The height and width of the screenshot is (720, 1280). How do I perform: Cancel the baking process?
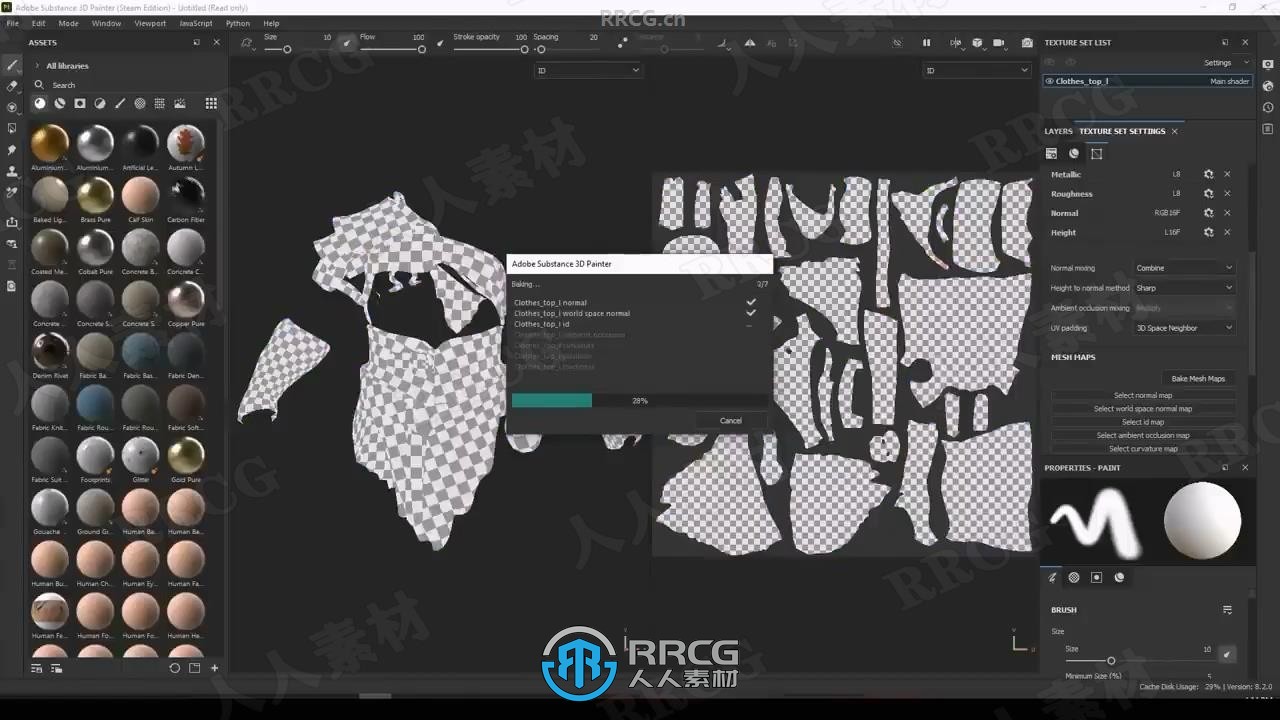731,420
